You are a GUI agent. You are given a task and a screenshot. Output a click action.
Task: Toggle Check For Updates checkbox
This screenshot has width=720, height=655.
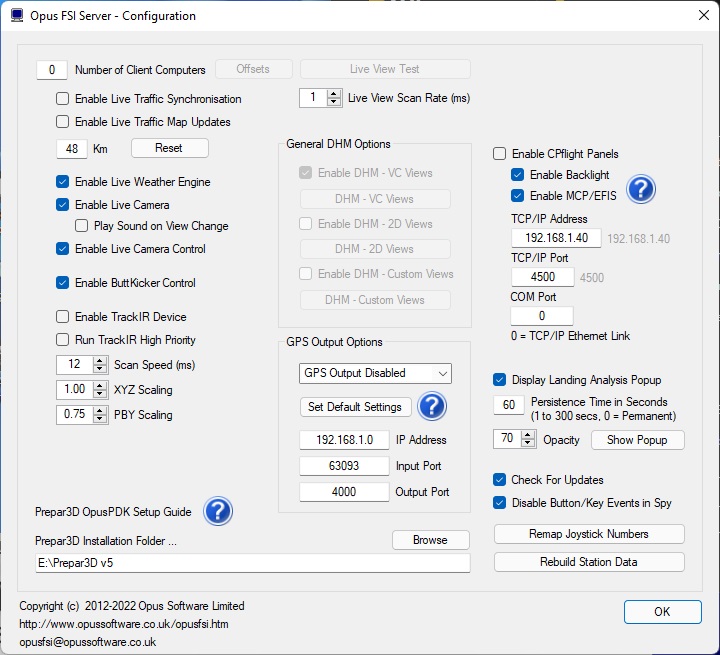499,480
